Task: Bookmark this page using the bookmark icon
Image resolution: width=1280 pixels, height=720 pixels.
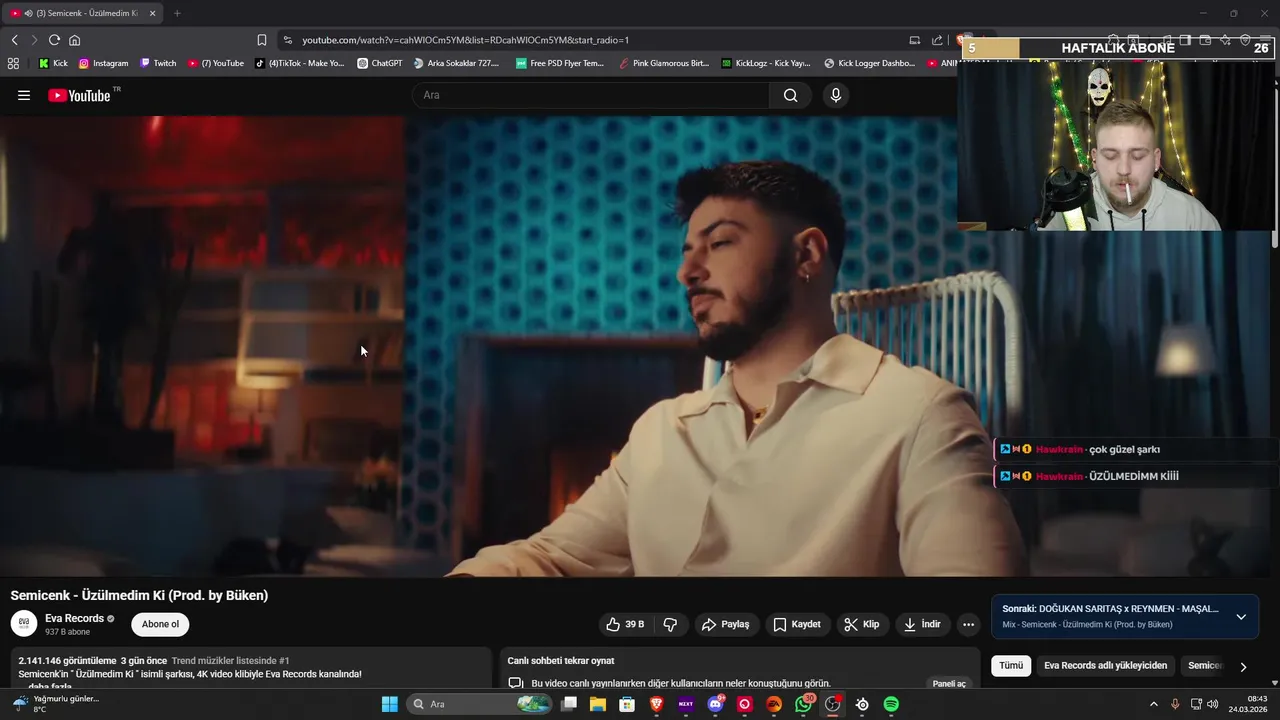Action: (262, 40)
